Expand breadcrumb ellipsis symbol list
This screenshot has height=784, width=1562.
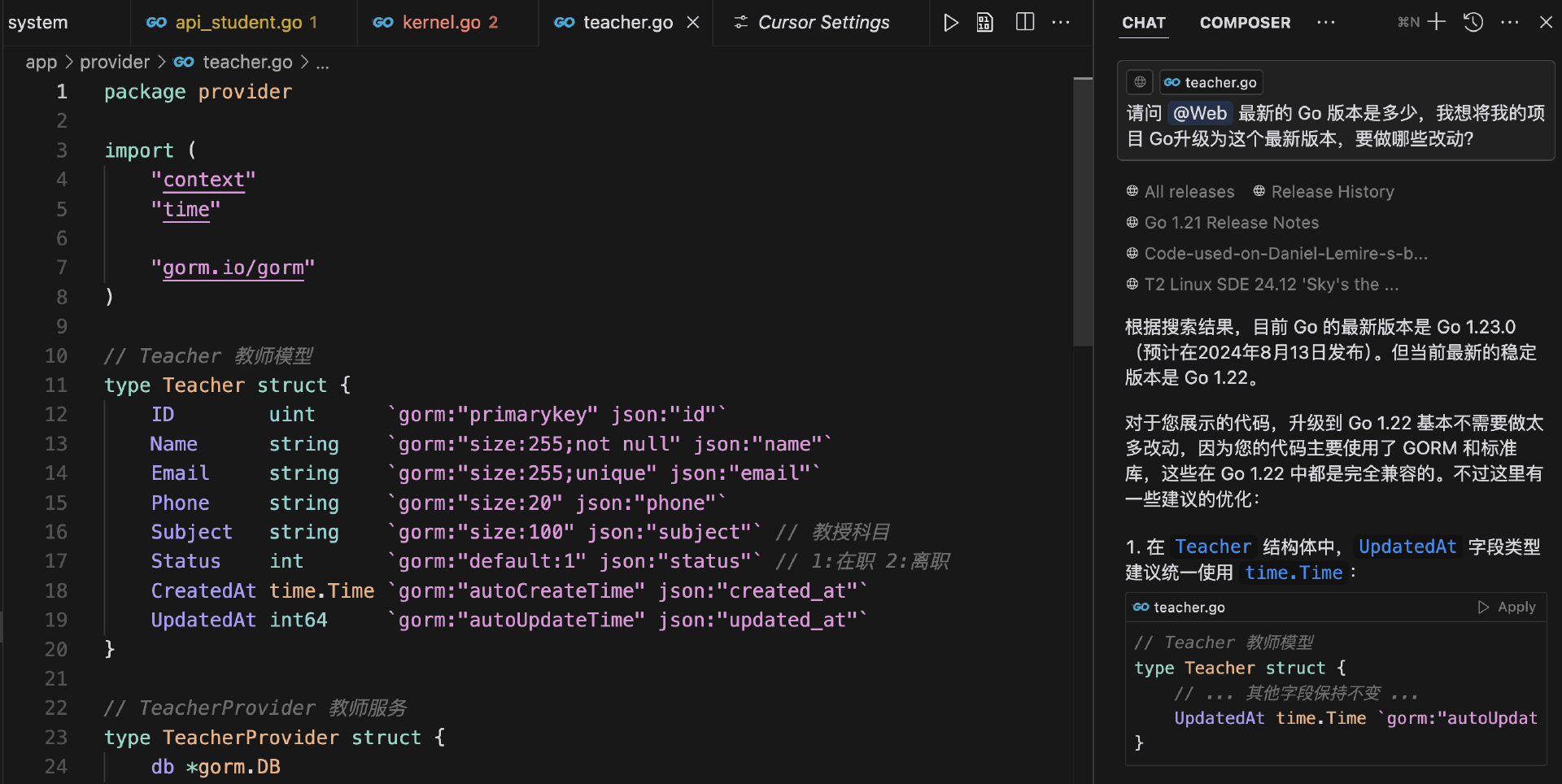(322, 63)
